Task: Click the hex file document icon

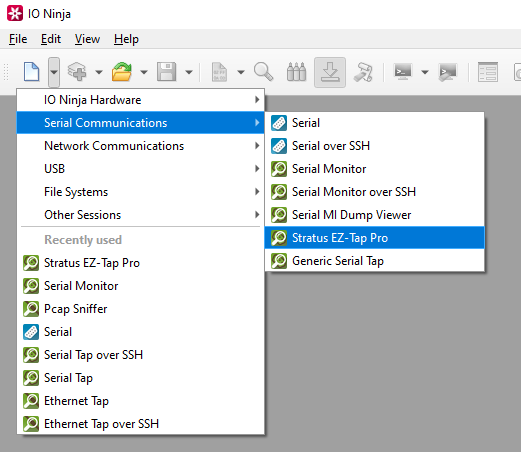Action: pos(219,72)
